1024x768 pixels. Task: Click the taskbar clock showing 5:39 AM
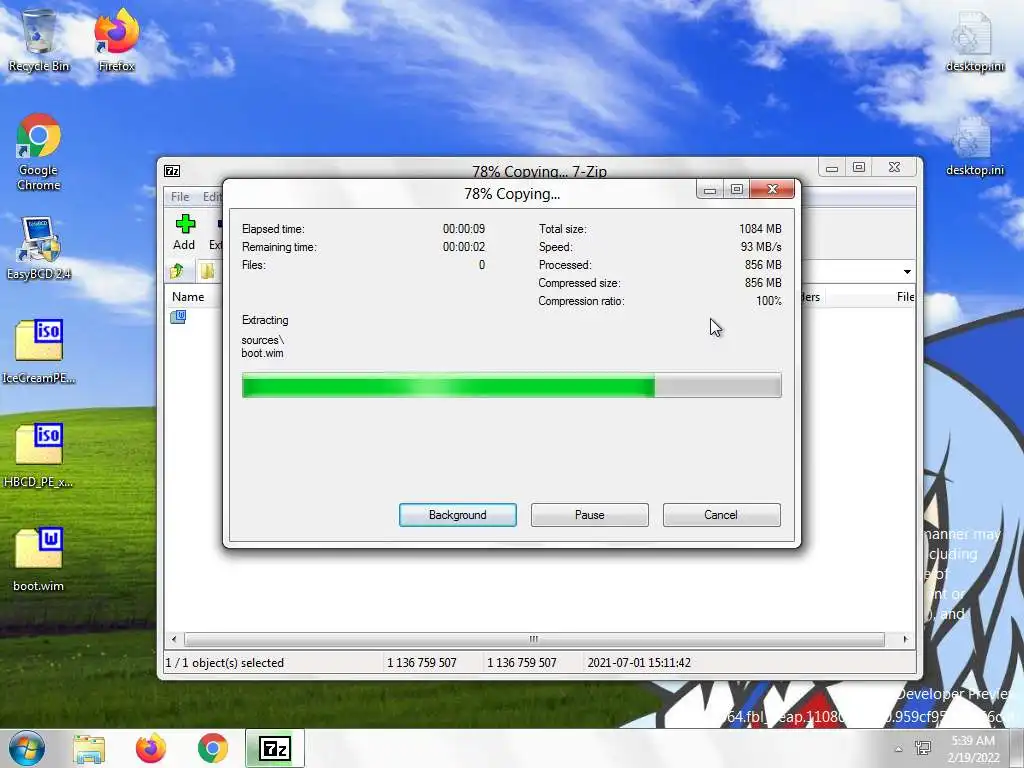click(973, 748)
